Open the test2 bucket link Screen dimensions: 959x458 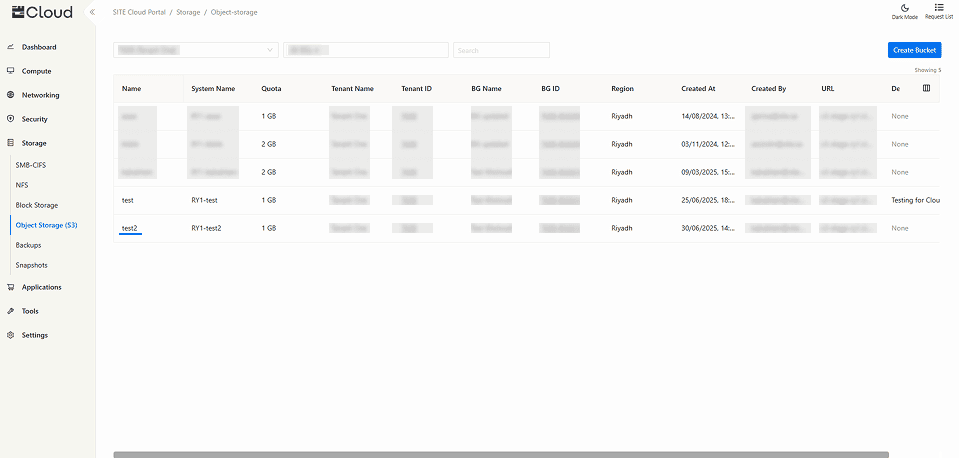(129, 228)
